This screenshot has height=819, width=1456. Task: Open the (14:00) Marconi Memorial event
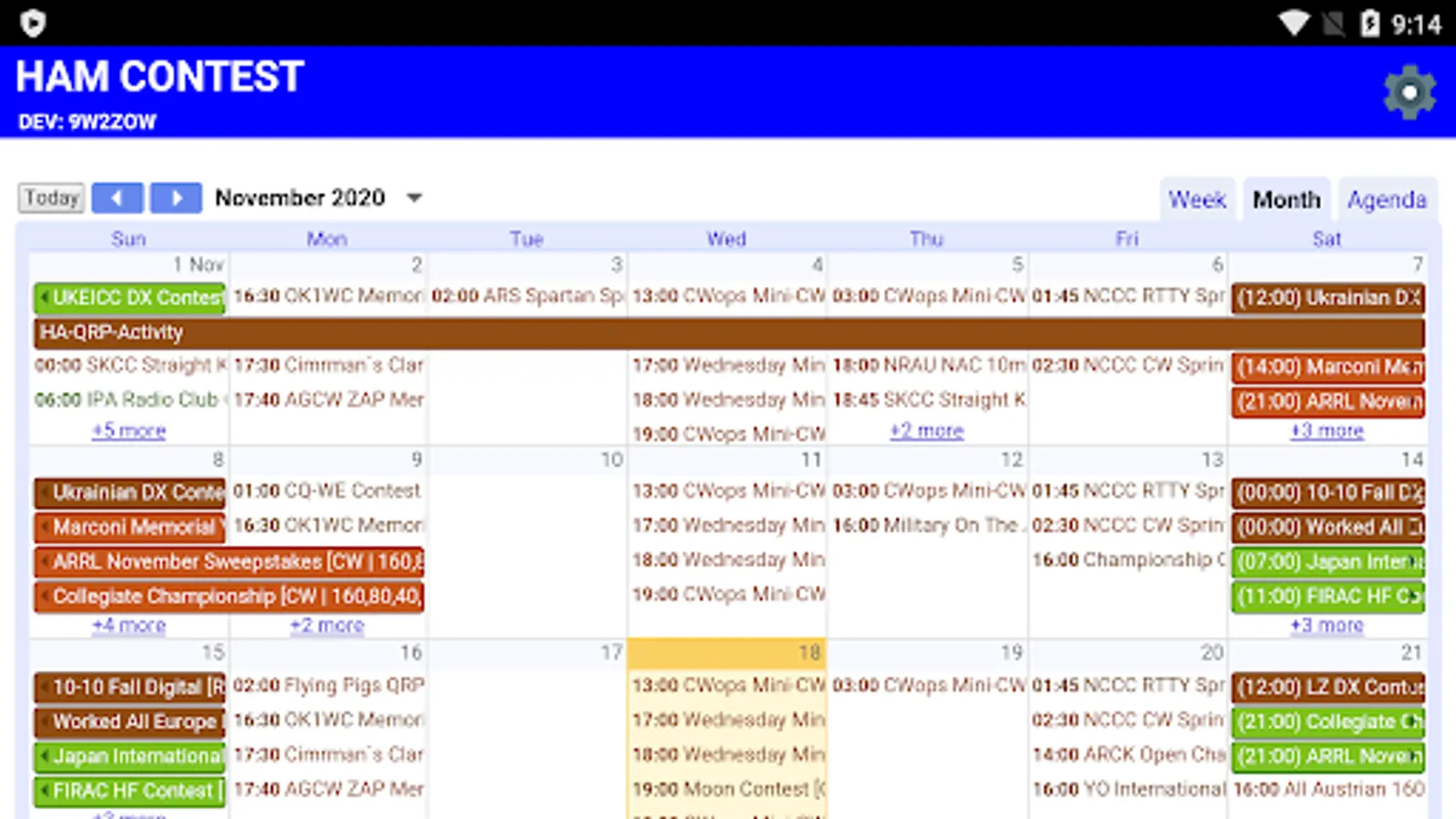coord(1329,367)
